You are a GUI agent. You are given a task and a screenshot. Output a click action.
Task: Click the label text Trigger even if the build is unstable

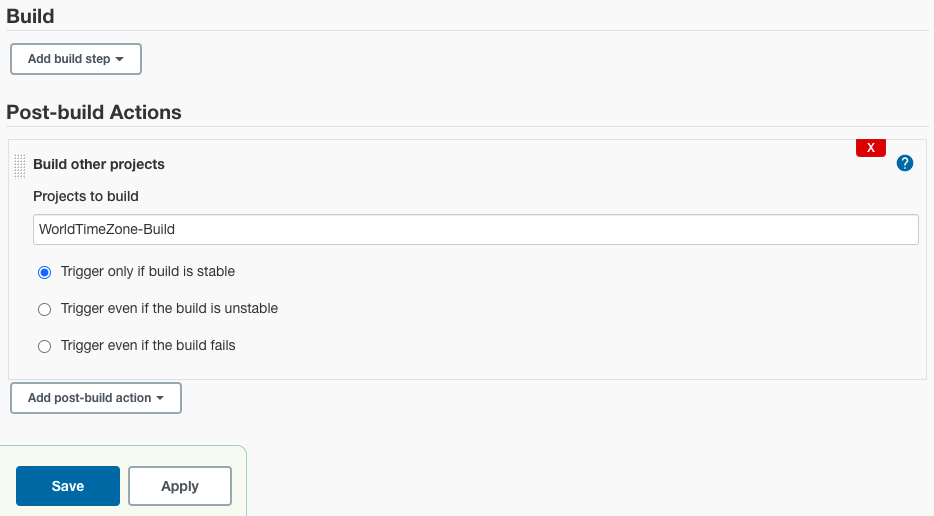(169, 309)
